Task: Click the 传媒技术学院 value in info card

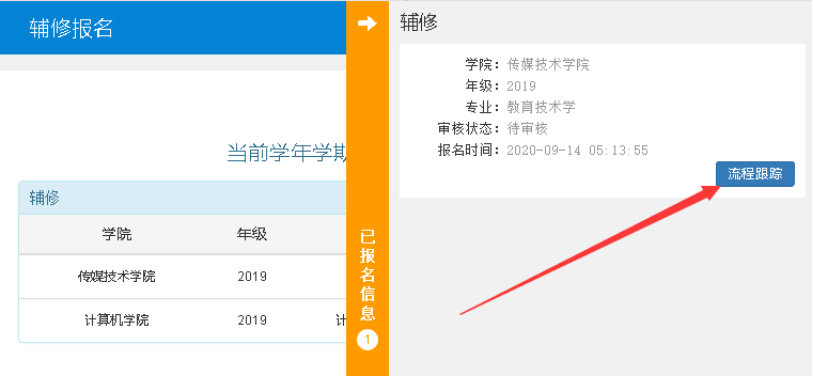Action: click(x=548, y=65)
